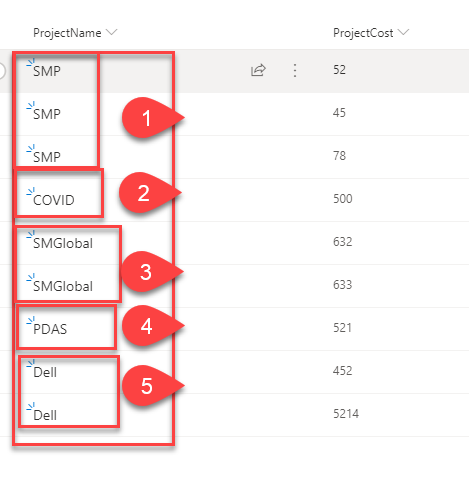Select the first row's selection circle
The image size is (469, 499).
[x=1, y=71]
